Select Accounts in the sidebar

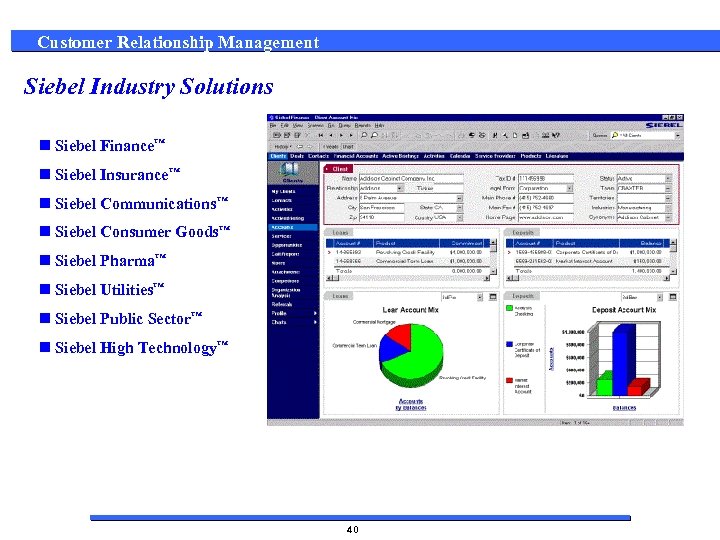(293, 227)
